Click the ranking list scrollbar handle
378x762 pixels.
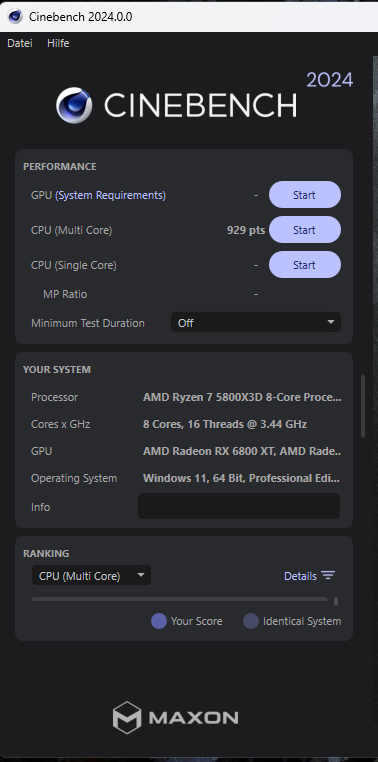pos(336,602)
